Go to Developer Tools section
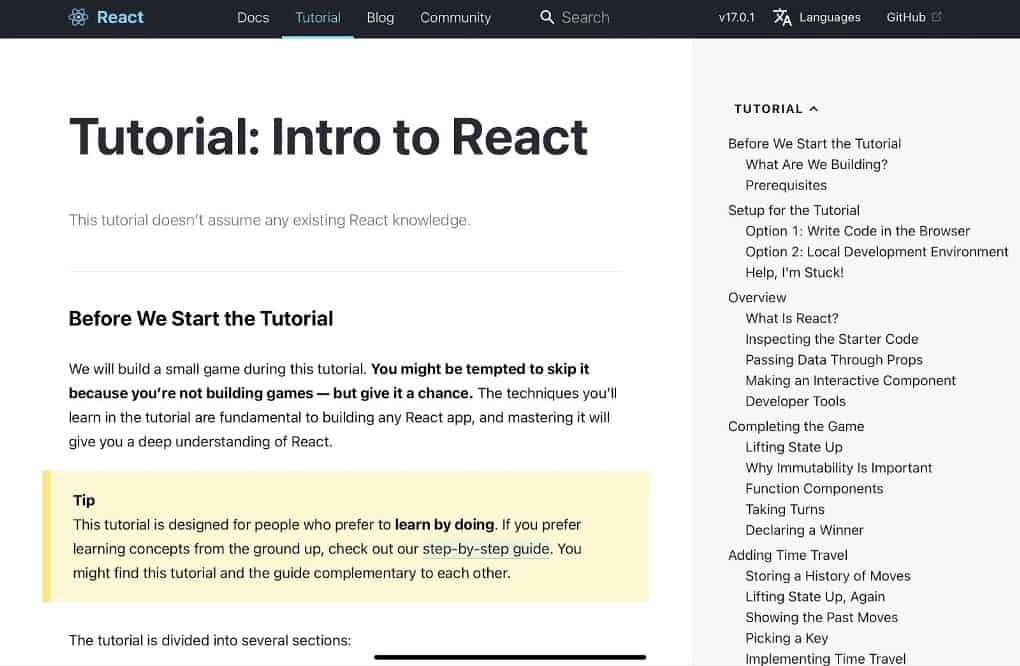The width and height of the screenshot is (1020, 666). pos(796,401)
